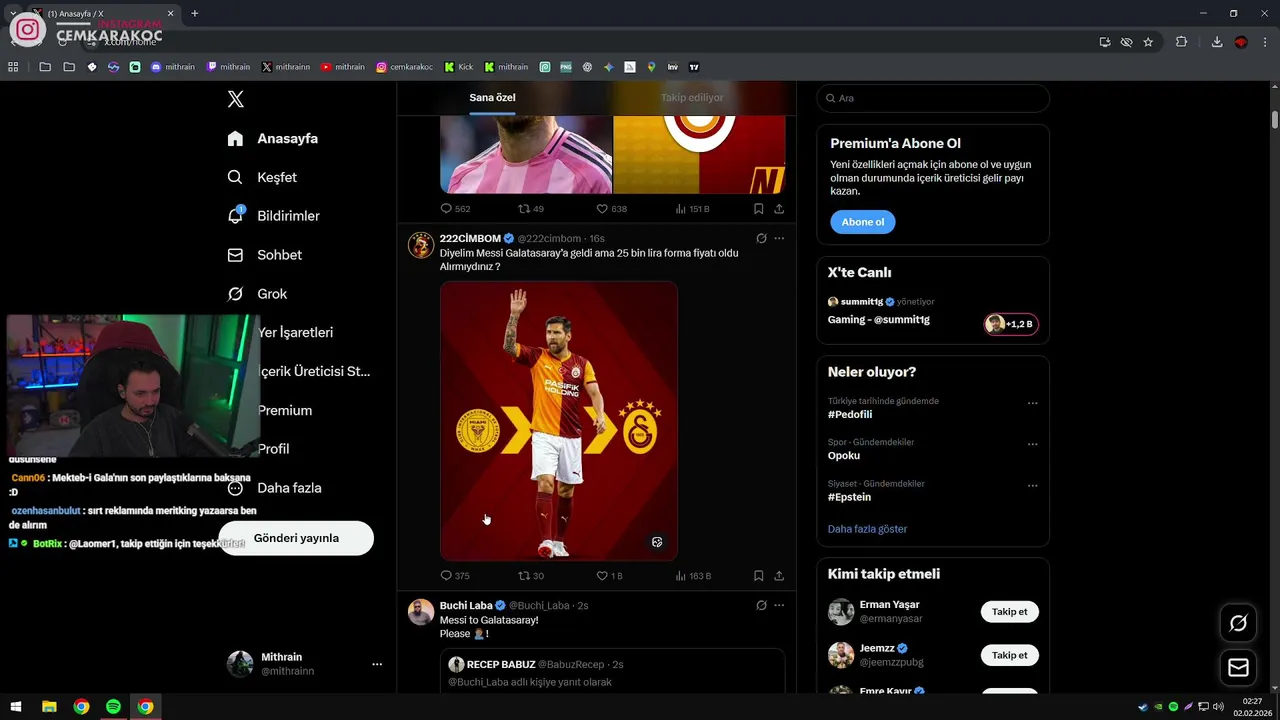Follow Erman Yaşar with Takip et
The image size is (1280, 720).
pos(1009,612)
